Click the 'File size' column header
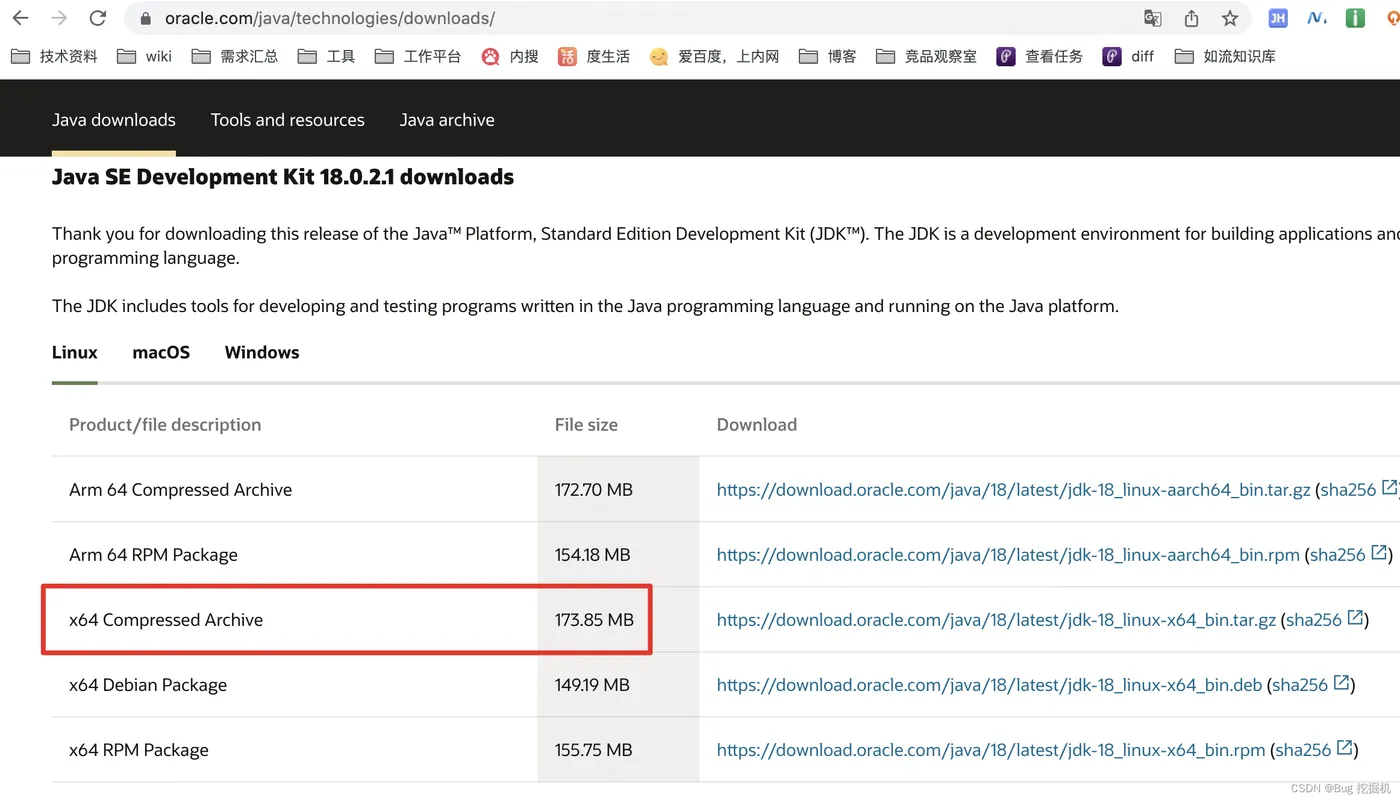Image resolution: width=1400 pixels, height=800 pixels. (586, 425)
